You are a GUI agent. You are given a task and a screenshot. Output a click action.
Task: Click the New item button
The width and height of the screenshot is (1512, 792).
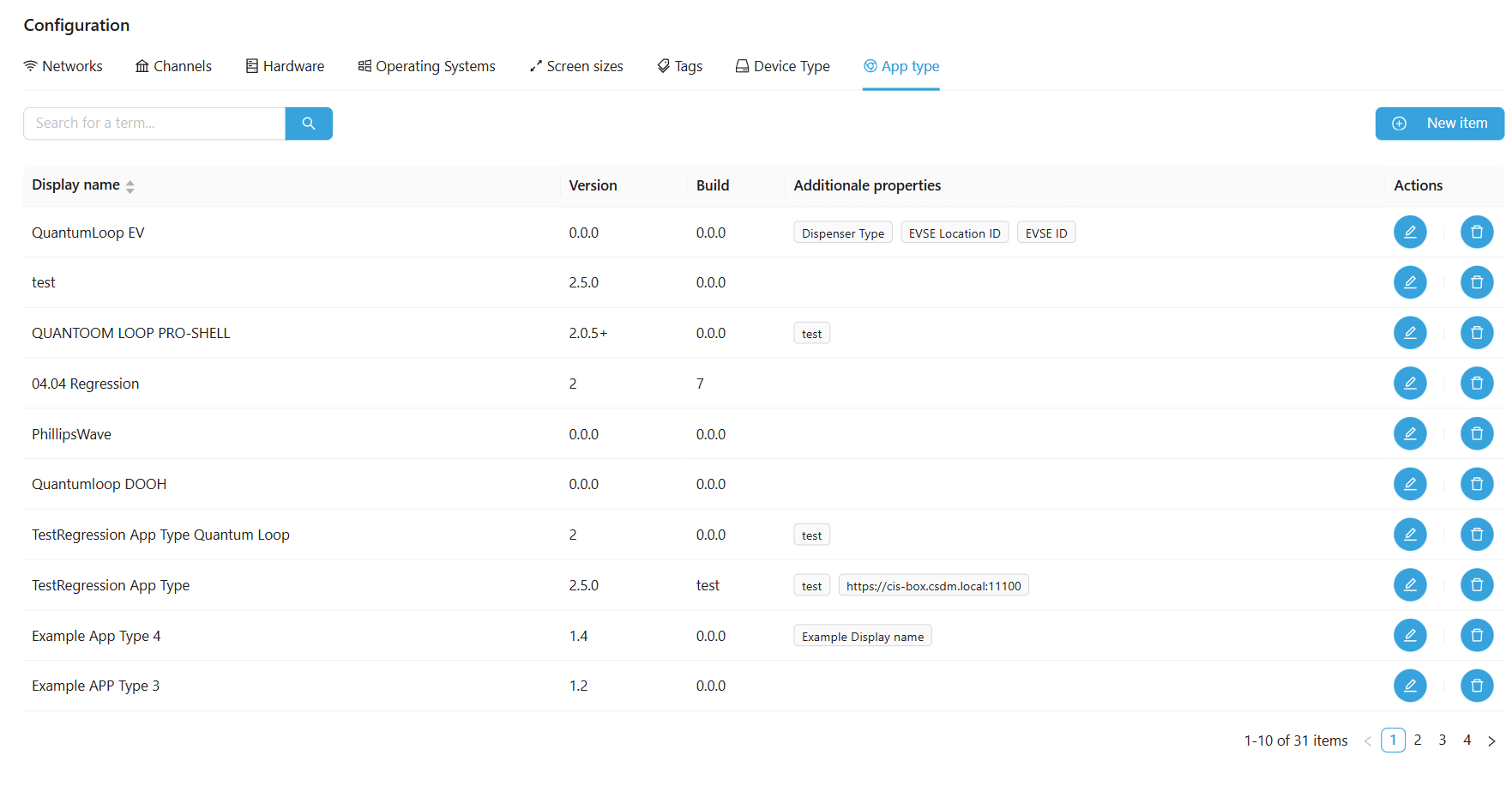click(1439, 124)
